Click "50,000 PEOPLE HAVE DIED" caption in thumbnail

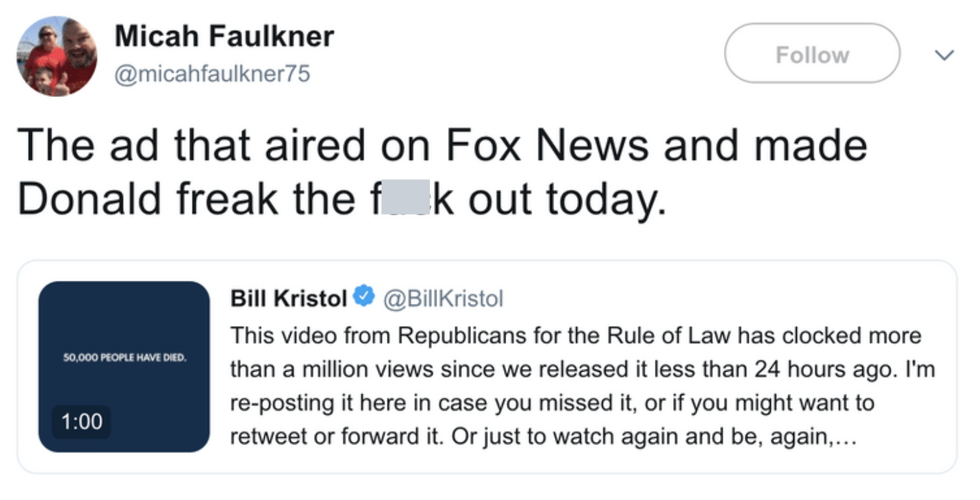(125, 357)
